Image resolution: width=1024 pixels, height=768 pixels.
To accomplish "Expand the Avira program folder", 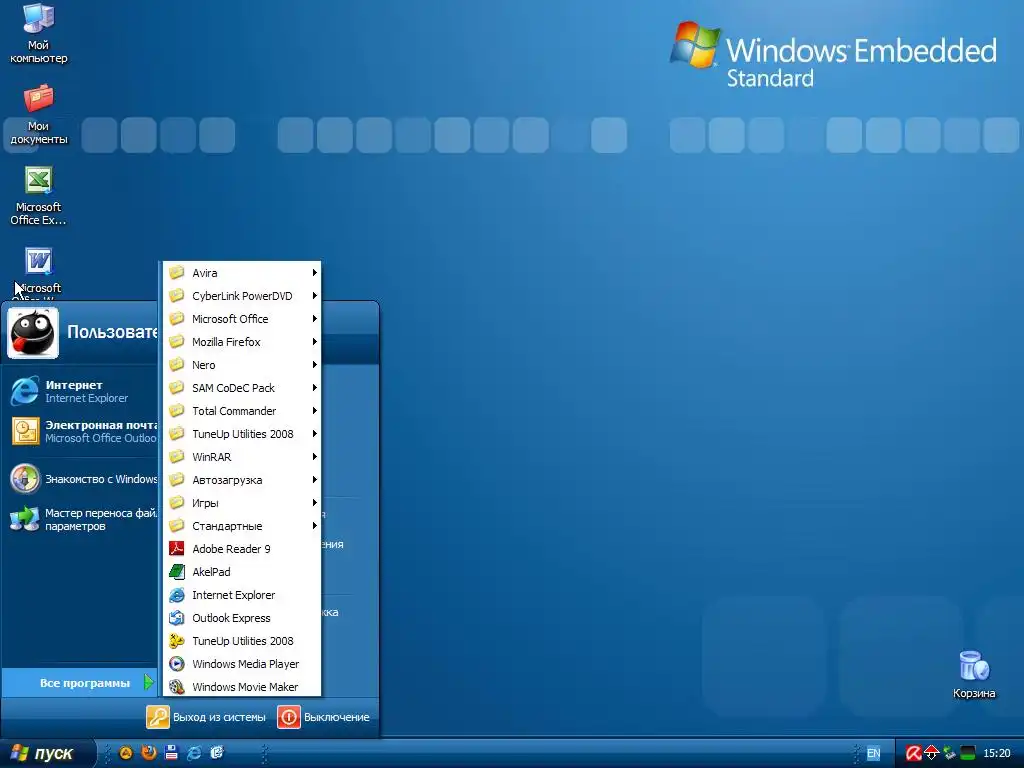I will 242,272.
